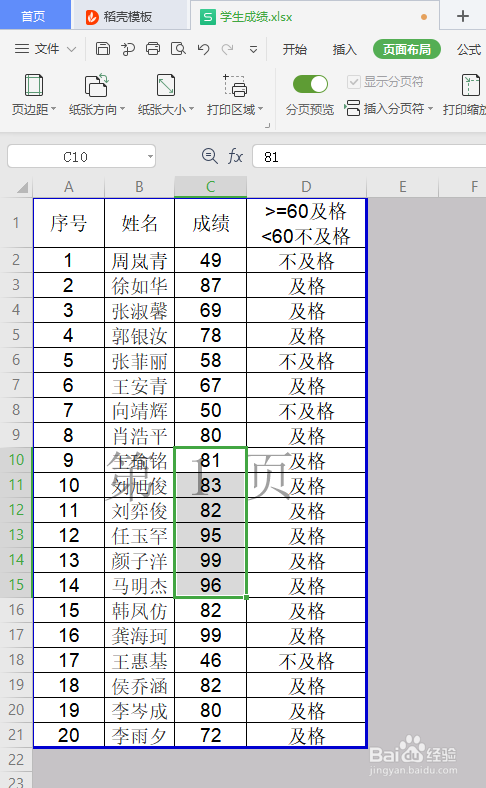The height and width of the screenshot is (788, 486).
Task: Click the export icon beside save
Action: pos(128,49)
